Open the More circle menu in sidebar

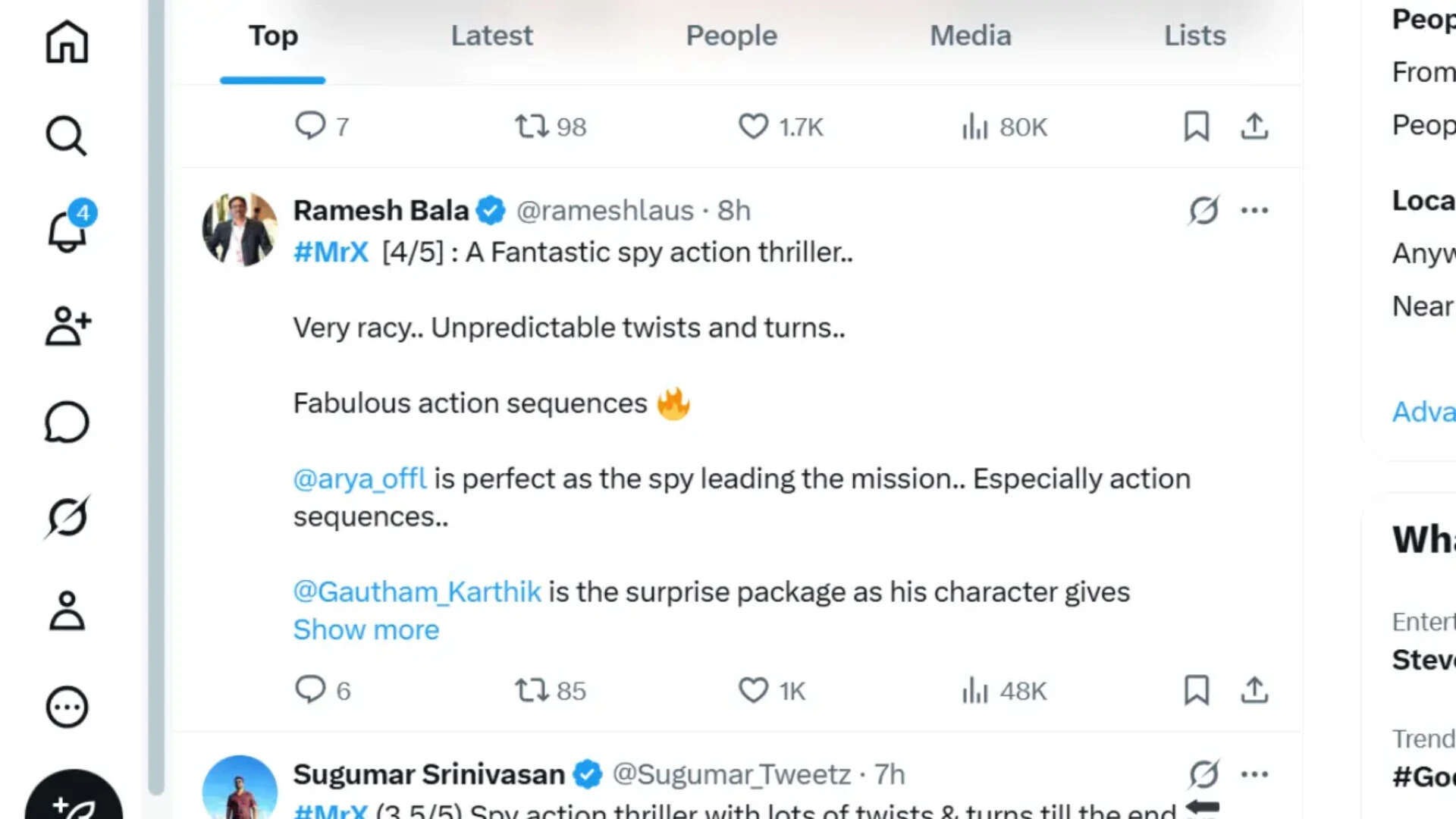[x=67, y=707]
